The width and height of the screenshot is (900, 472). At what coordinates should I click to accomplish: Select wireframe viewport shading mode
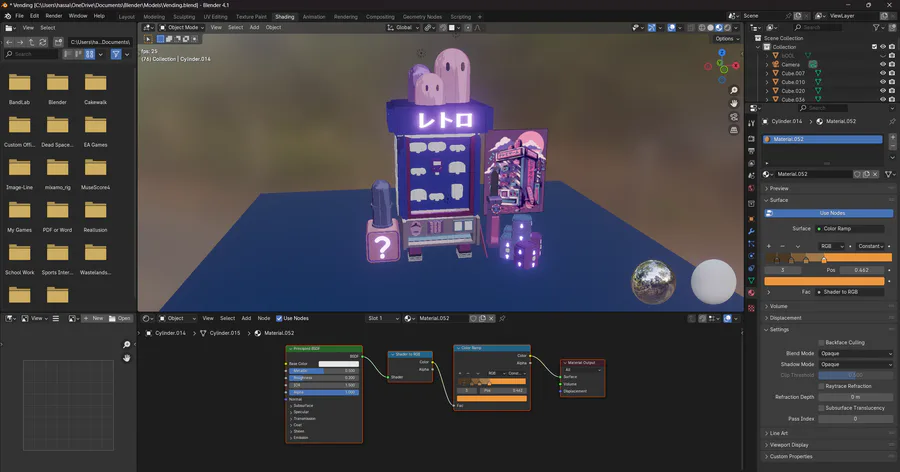pos(701,28)
